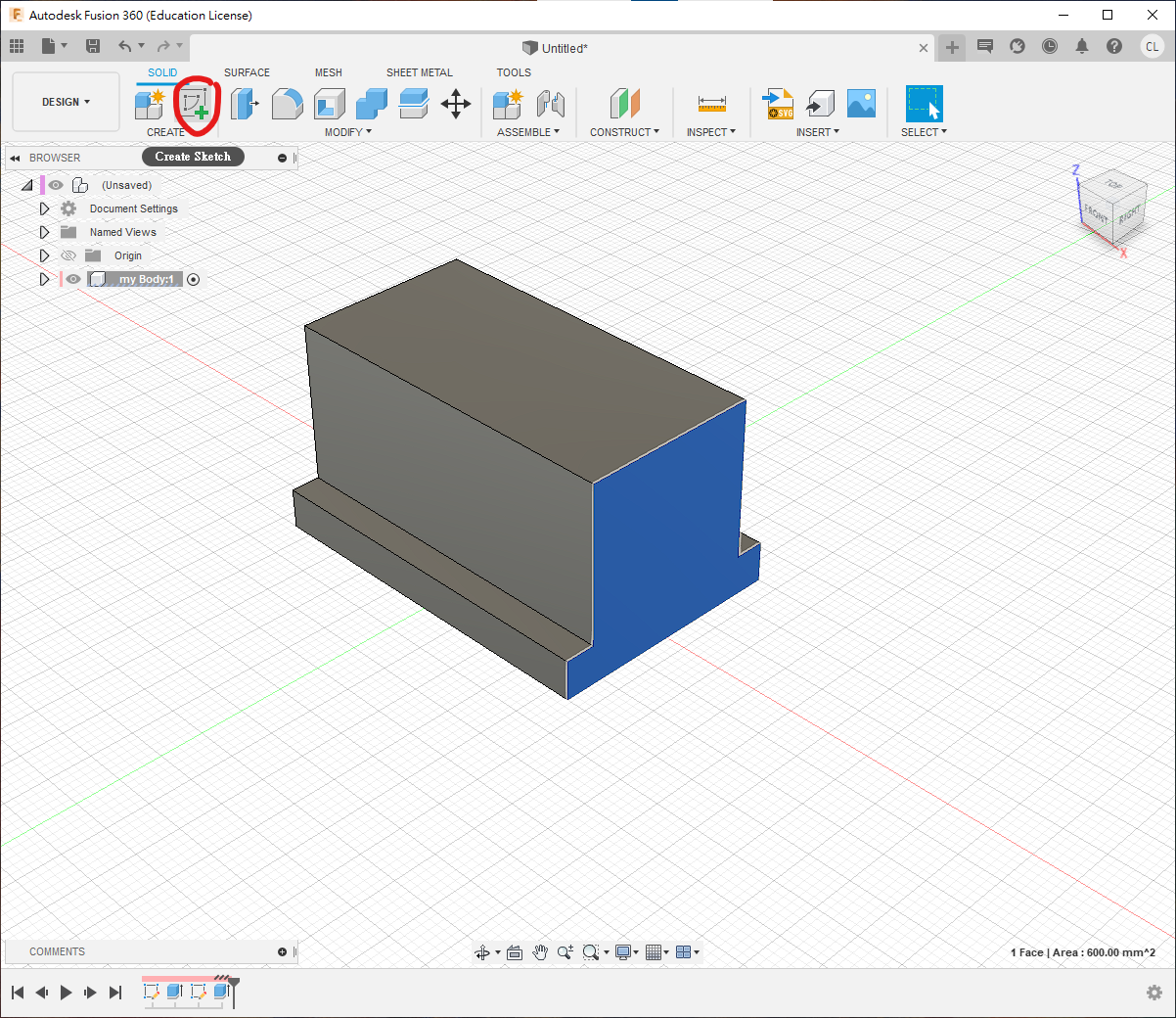
Task: Toggle visibility of my Body:1
Action: pyautogui.click(x=73, y=280)
